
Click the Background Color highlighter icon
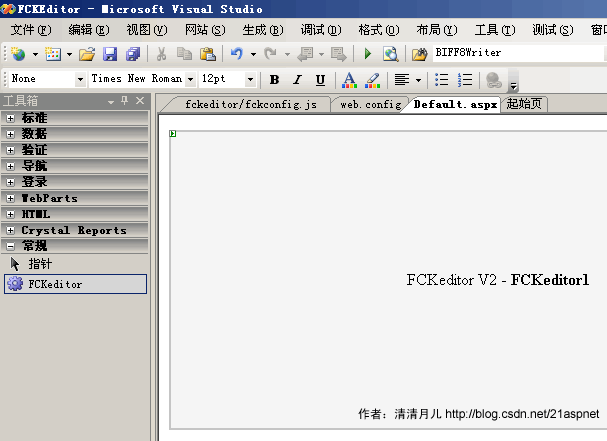point(372,80)
